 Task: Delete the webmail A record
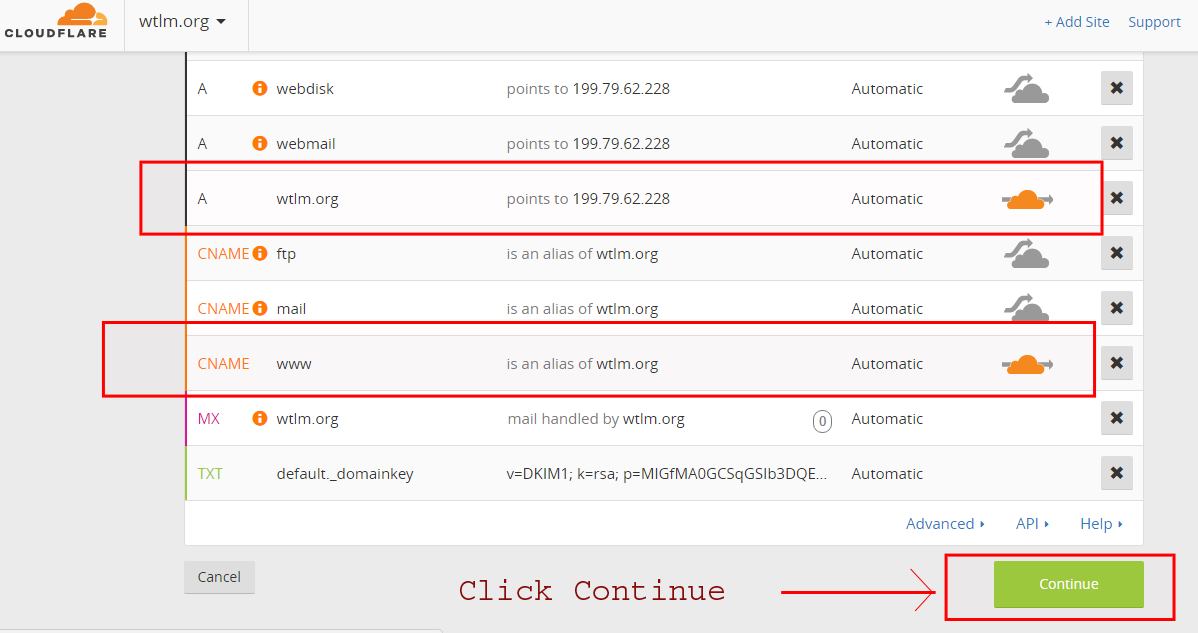pyautogui.click(x=1116, y=143)
